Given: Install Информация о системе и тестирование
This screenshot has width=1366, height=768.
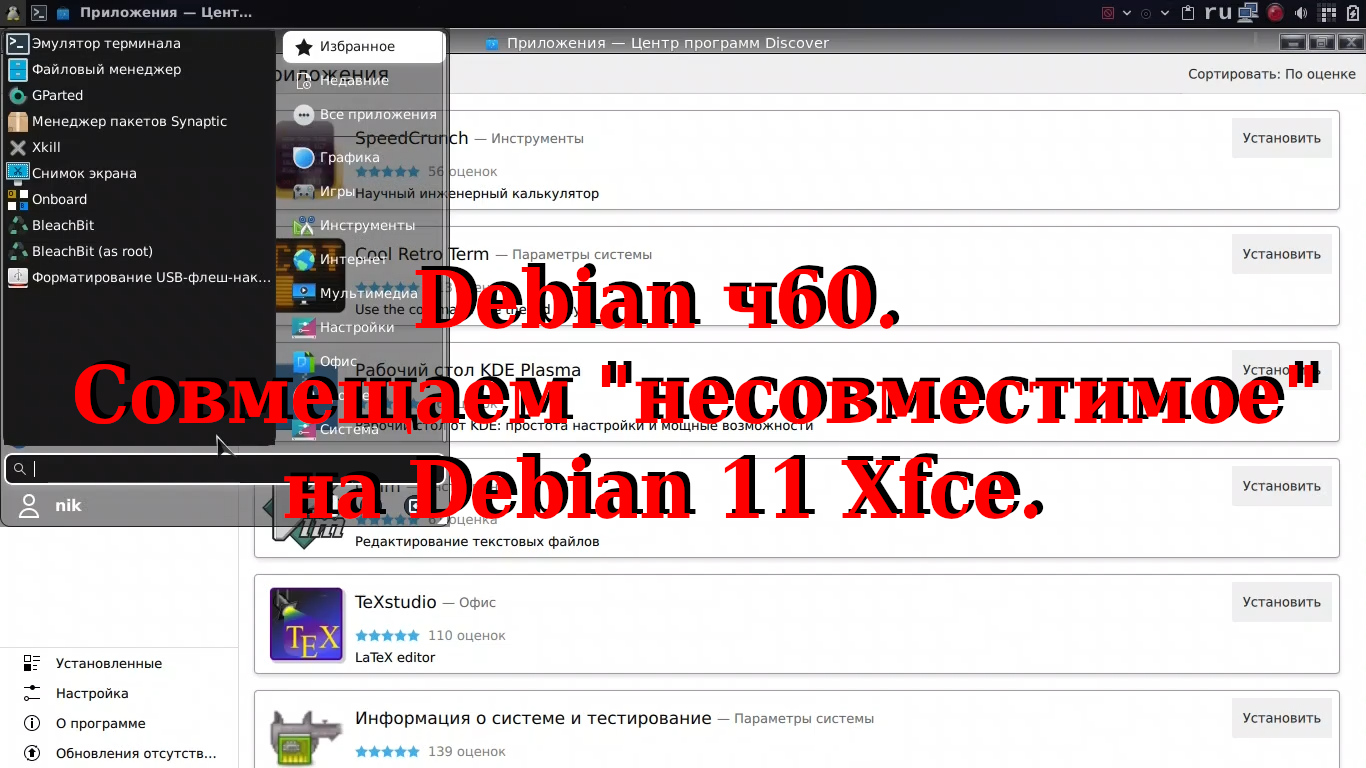Looking at the screenshot, I should pos(1281,718).
